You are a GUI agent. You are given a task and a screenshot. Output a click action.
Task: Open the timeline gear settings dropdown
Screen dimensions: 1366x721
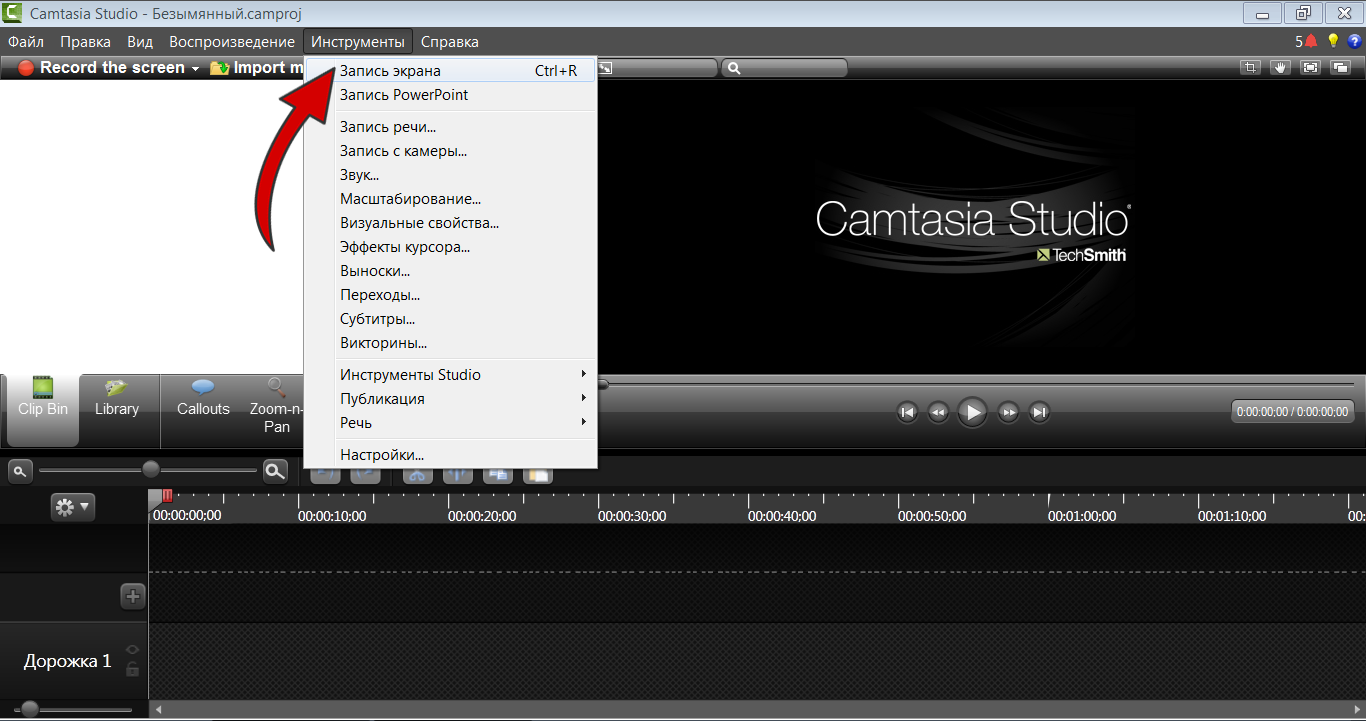pyautogui.click(x=73, y=507)
